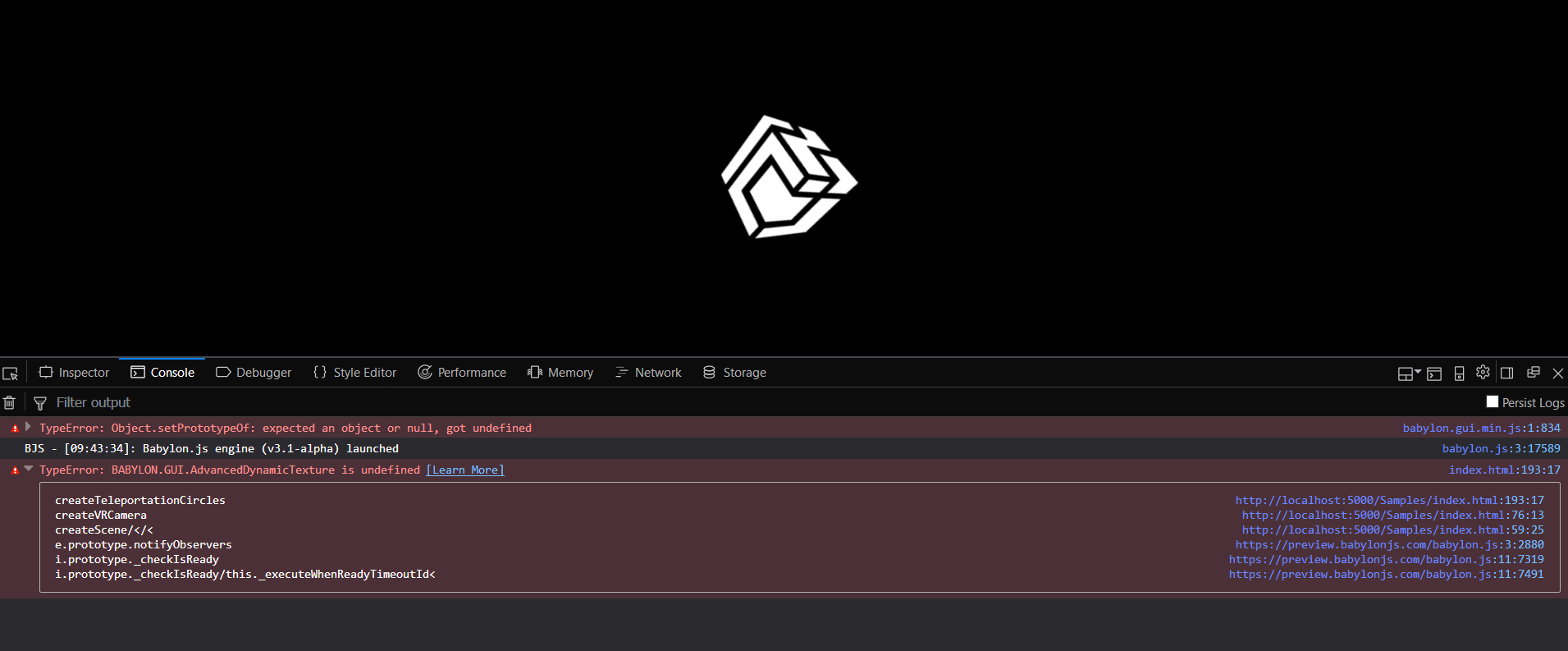The width and height of the screenshot is (1568, 651).
Task: Open stack link Samples/index.html:193:17
Action: point(1389,501)
